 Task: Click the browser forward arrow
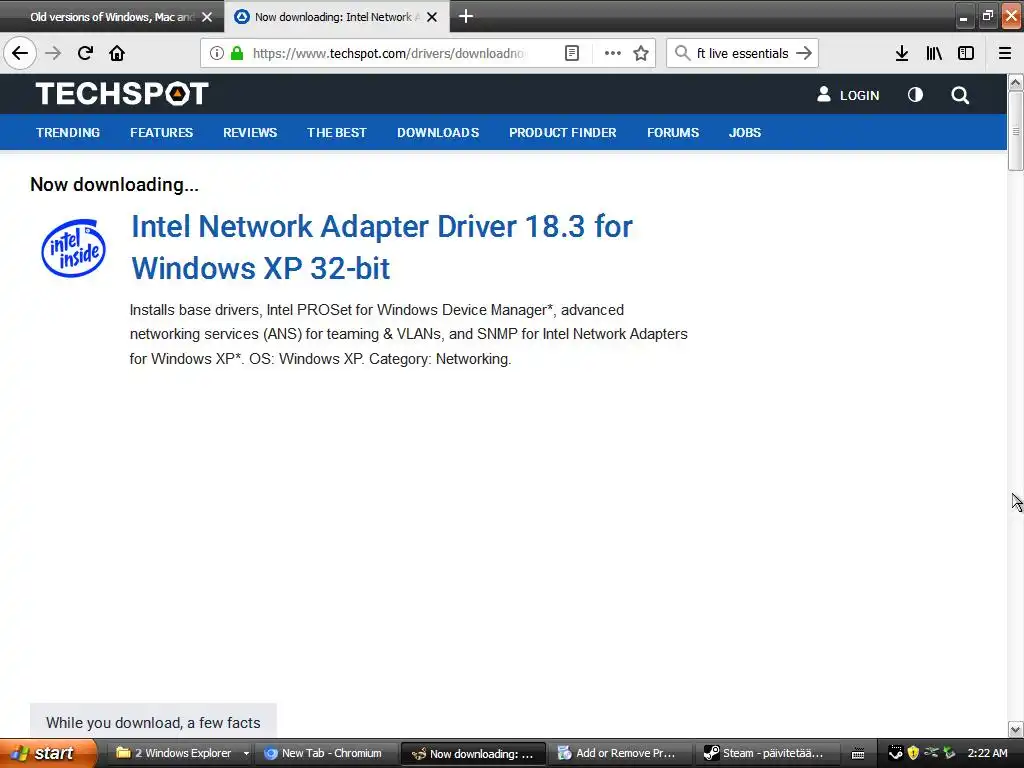(53, 53)
